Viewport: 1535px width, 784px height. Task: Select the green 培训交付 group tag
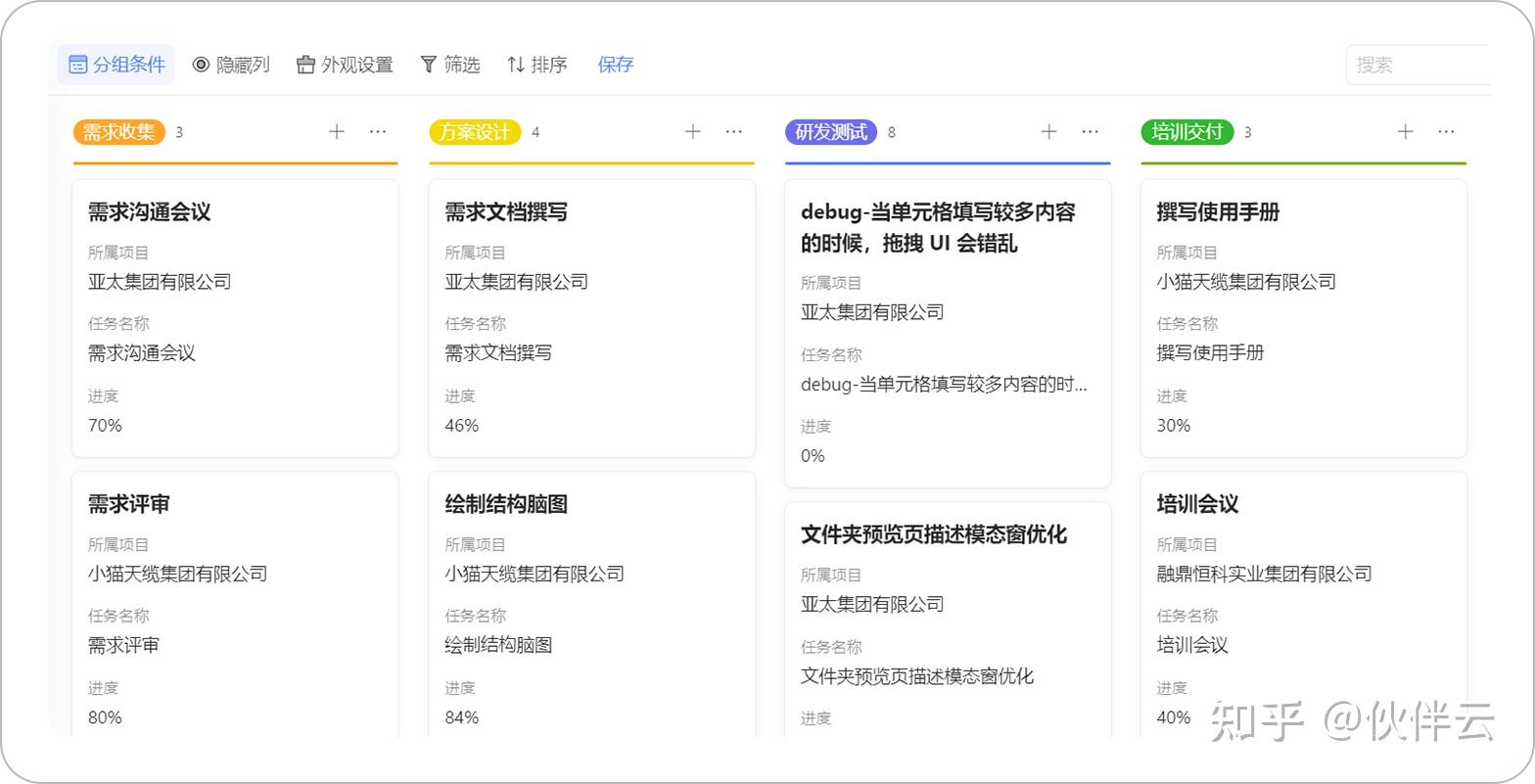1187,132
